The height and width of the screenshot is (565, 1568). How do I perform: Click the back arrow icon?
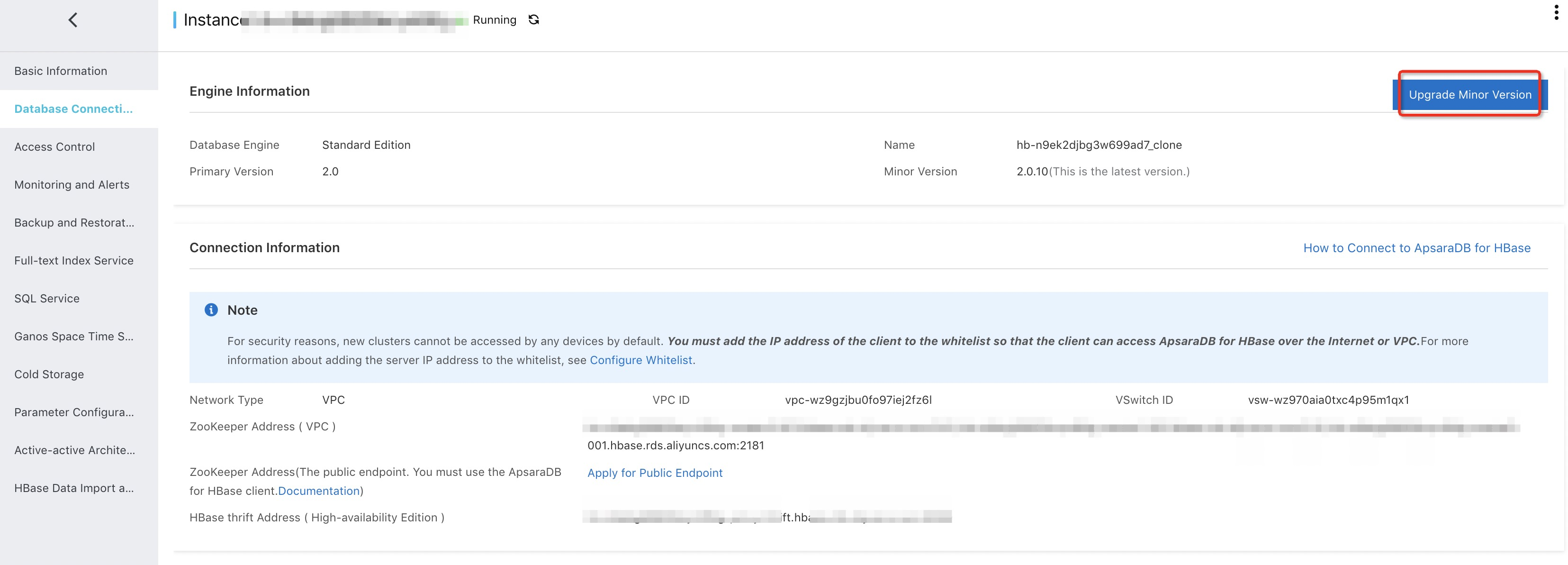click(x=72, y=20)
